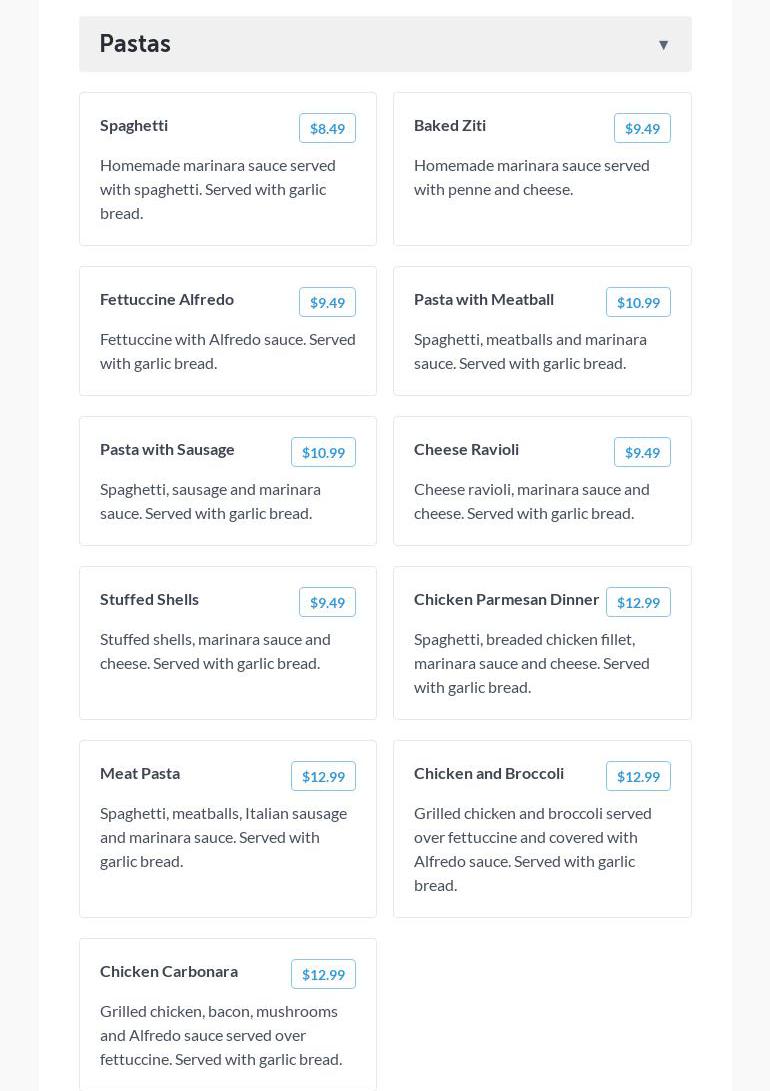Click Pasta with Meatball $10.99 price
Screen dimensions: 770x1091
click(x=638, y=302)
